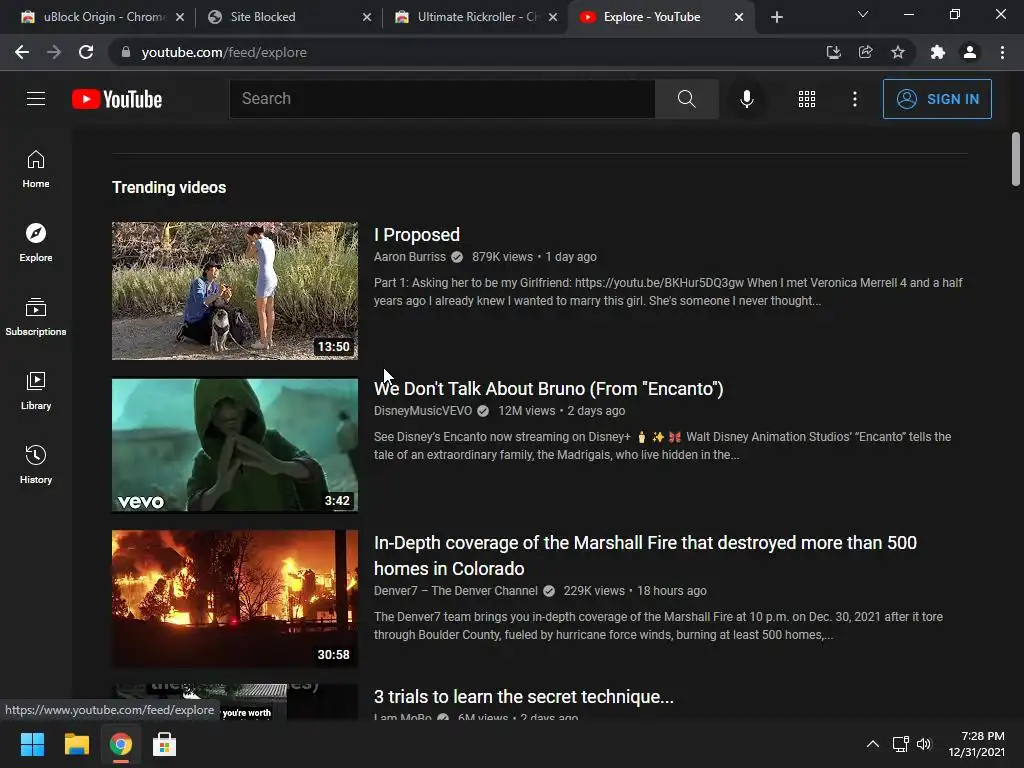
Task: Open the Aaron Burriss channel link
Action: point(409,257)
